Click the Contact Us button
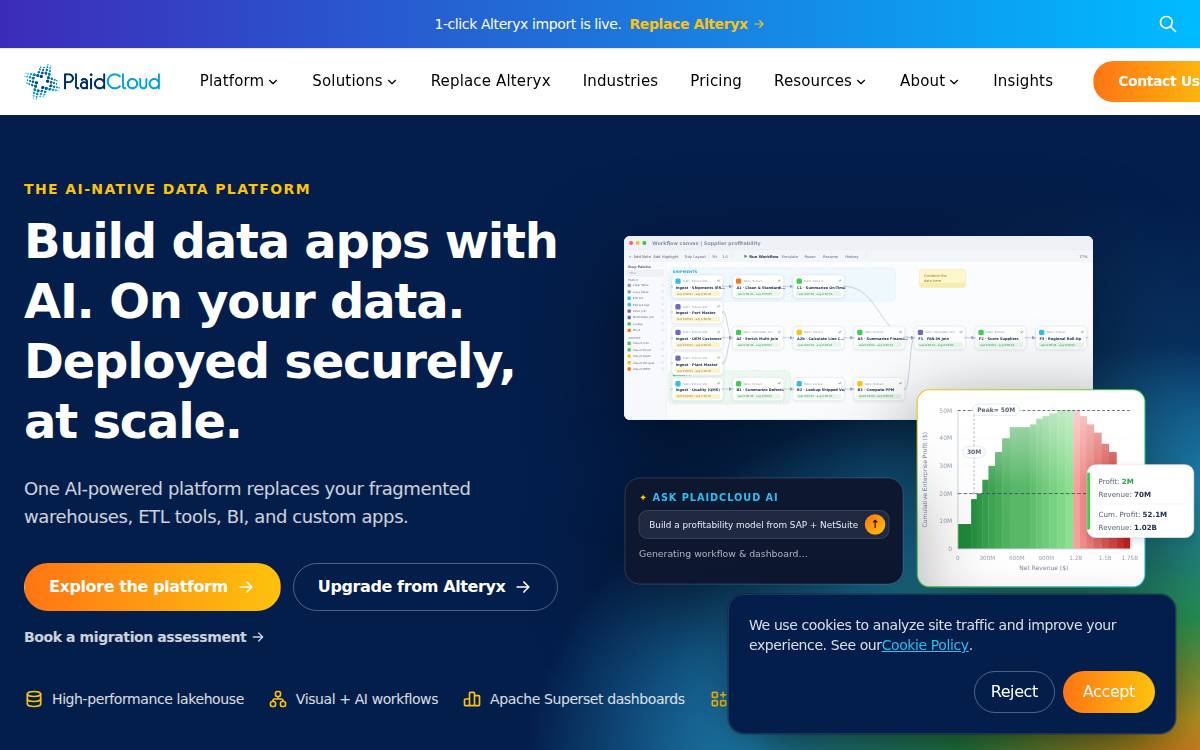 tap(1147, 82)
